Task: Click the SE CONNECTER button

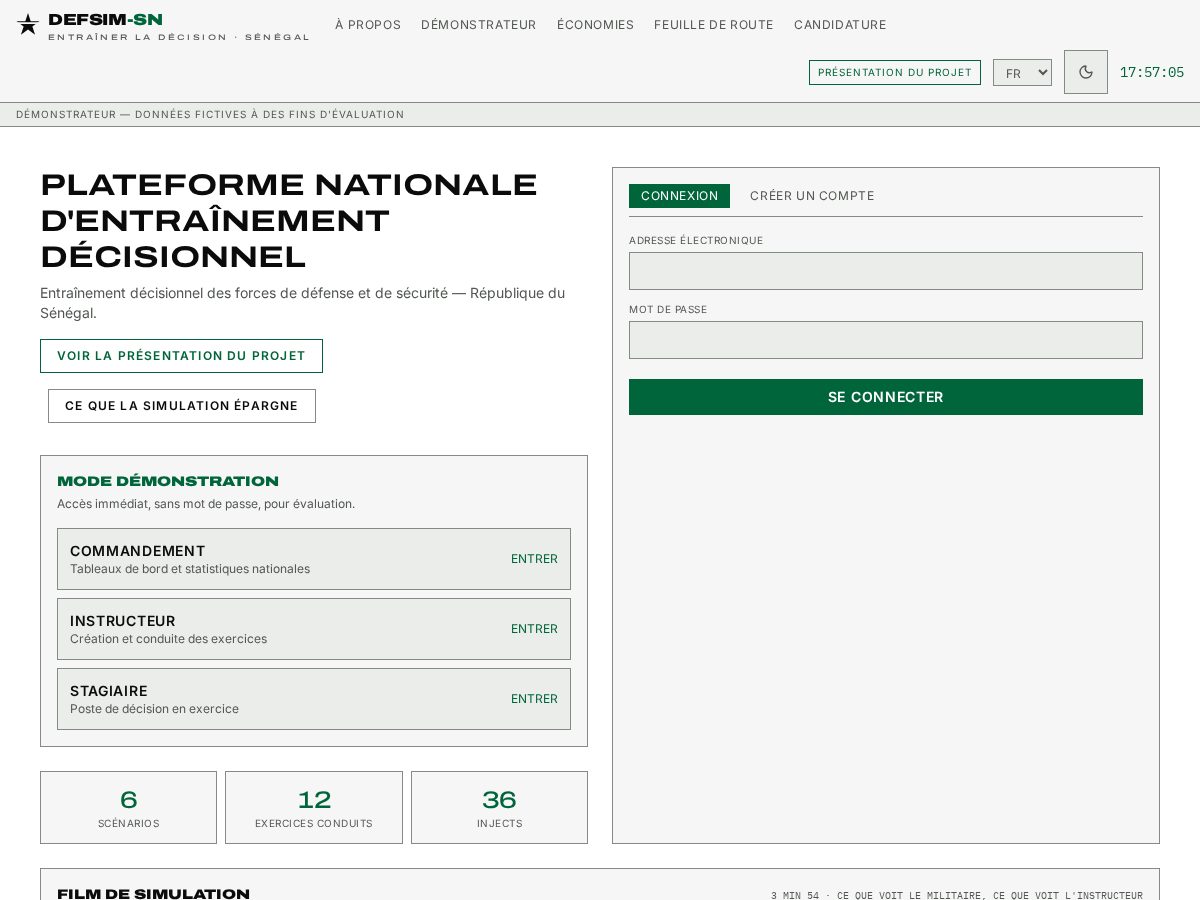Action: (886, 397)
